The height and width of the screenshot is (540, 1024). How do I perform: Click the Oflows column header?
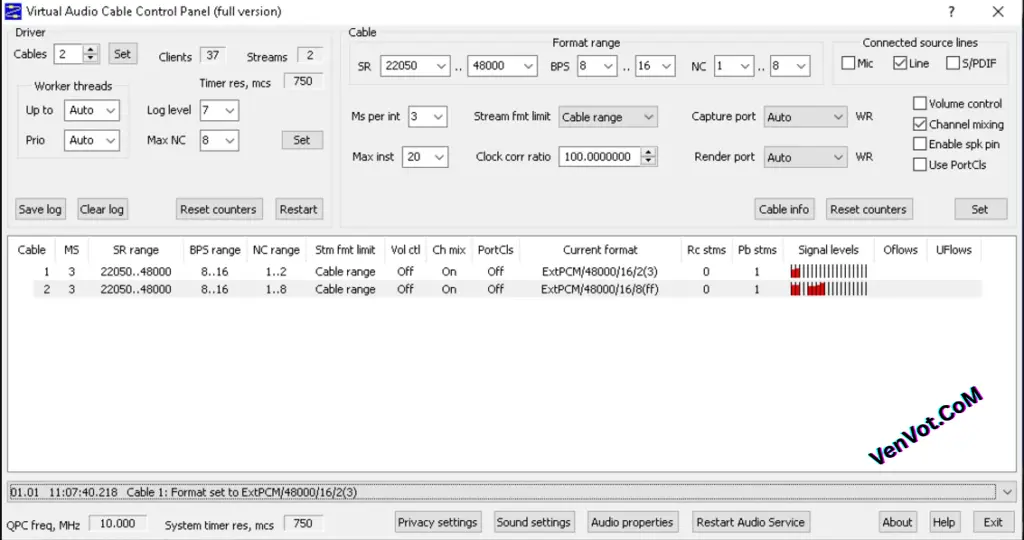(901, 250)
